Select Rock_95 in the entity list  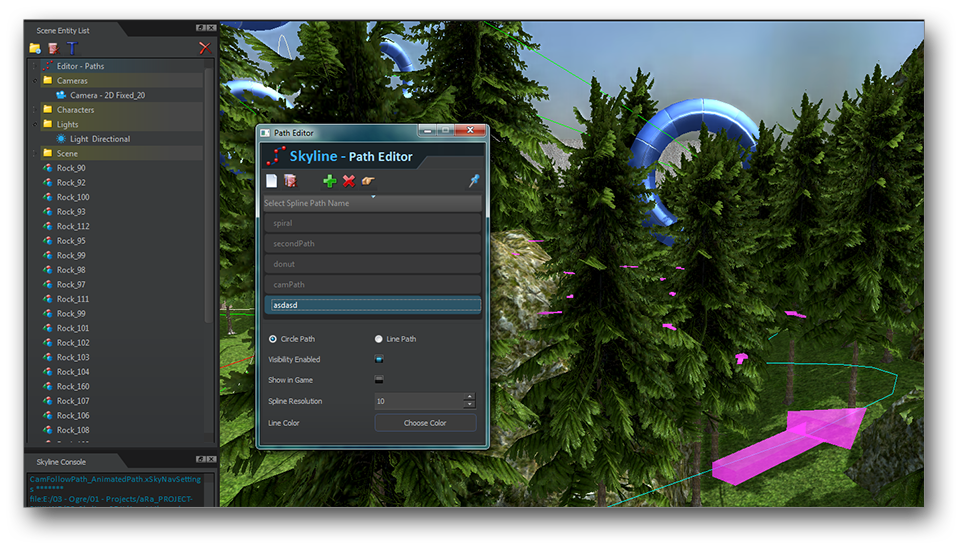pyautogui.click(x=71, y=240)
